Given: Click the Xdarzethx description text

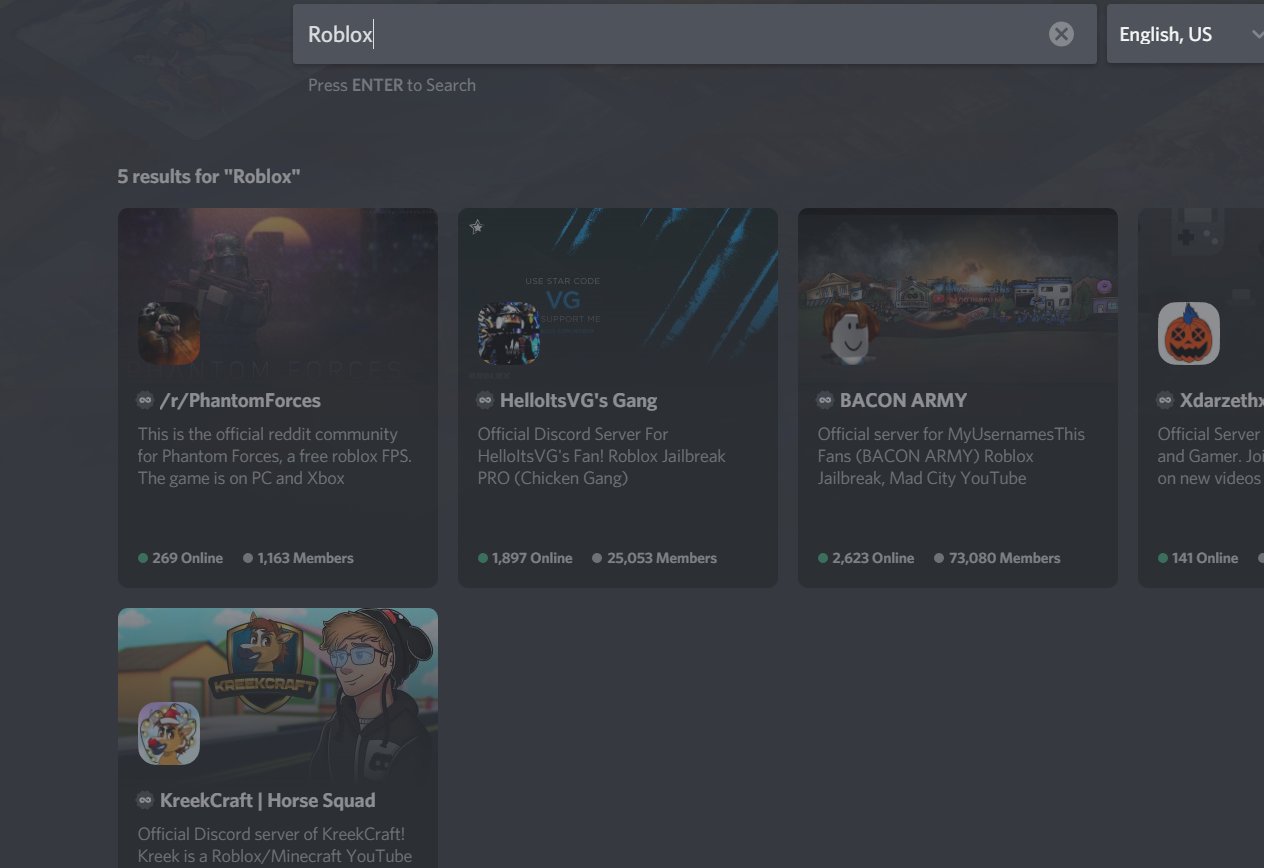Looking at the screenshot, I should (x=1210, y=456).
